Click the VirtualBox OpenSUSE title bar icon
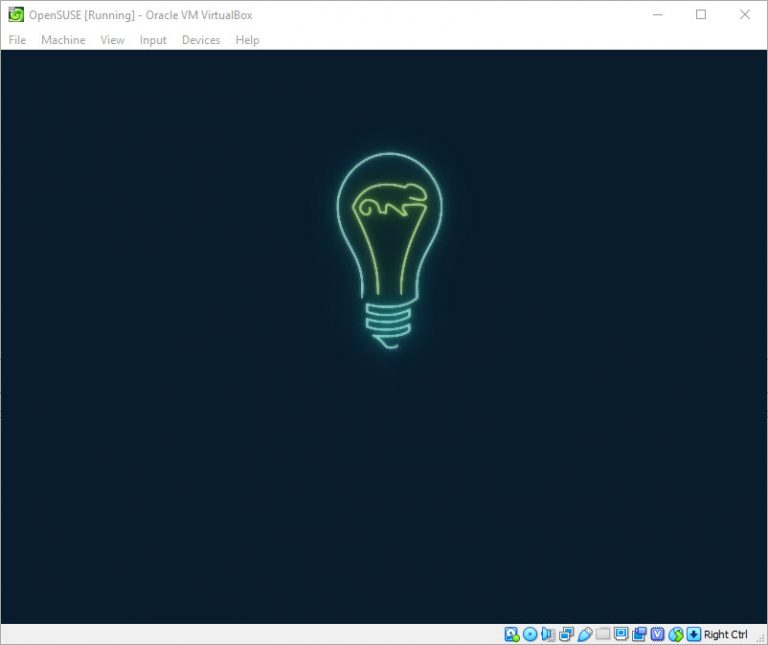768x645 pixels. coord(16,15)
